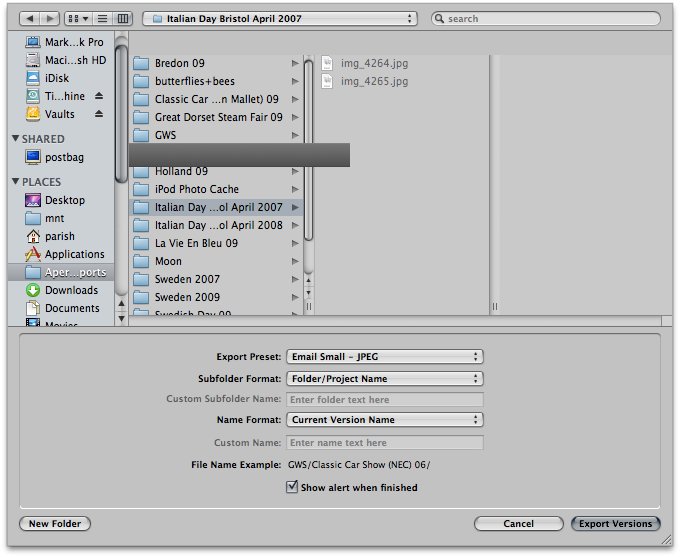
Task: Select the iPod Photo Cache folder
Action: click(216, 189)
